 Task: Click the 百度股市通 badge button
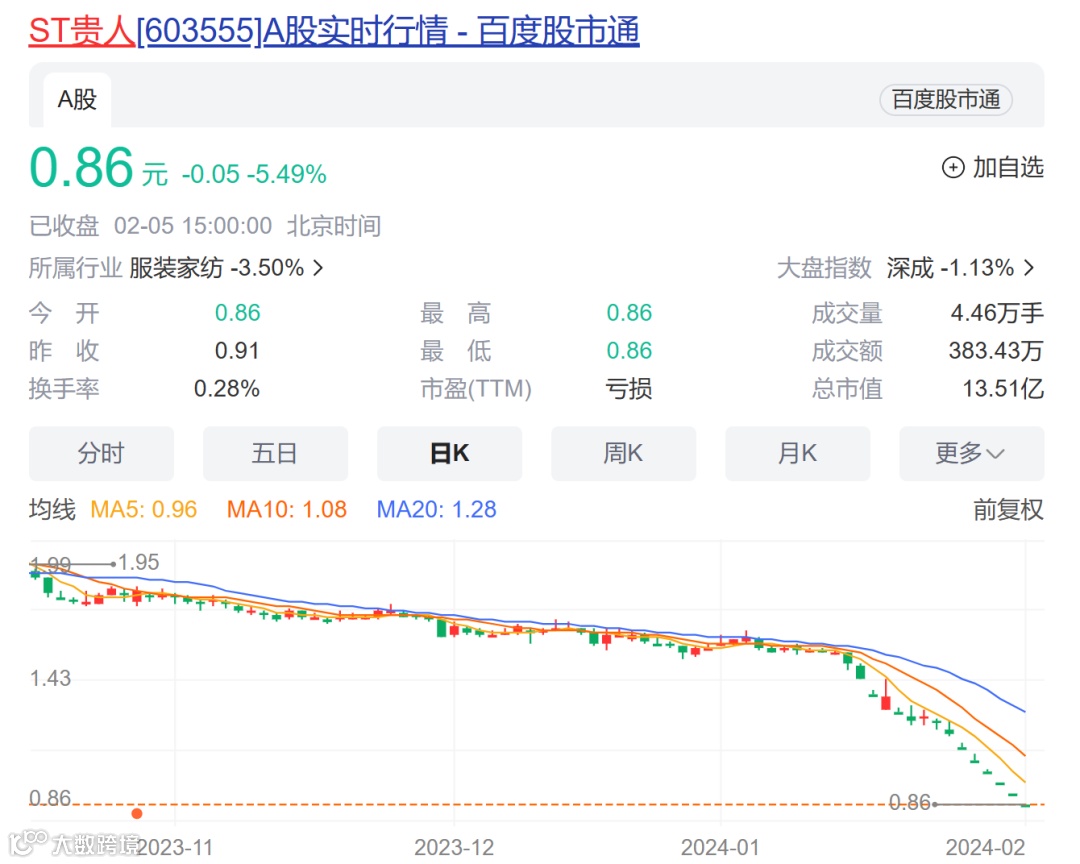[x=946, y=100]
